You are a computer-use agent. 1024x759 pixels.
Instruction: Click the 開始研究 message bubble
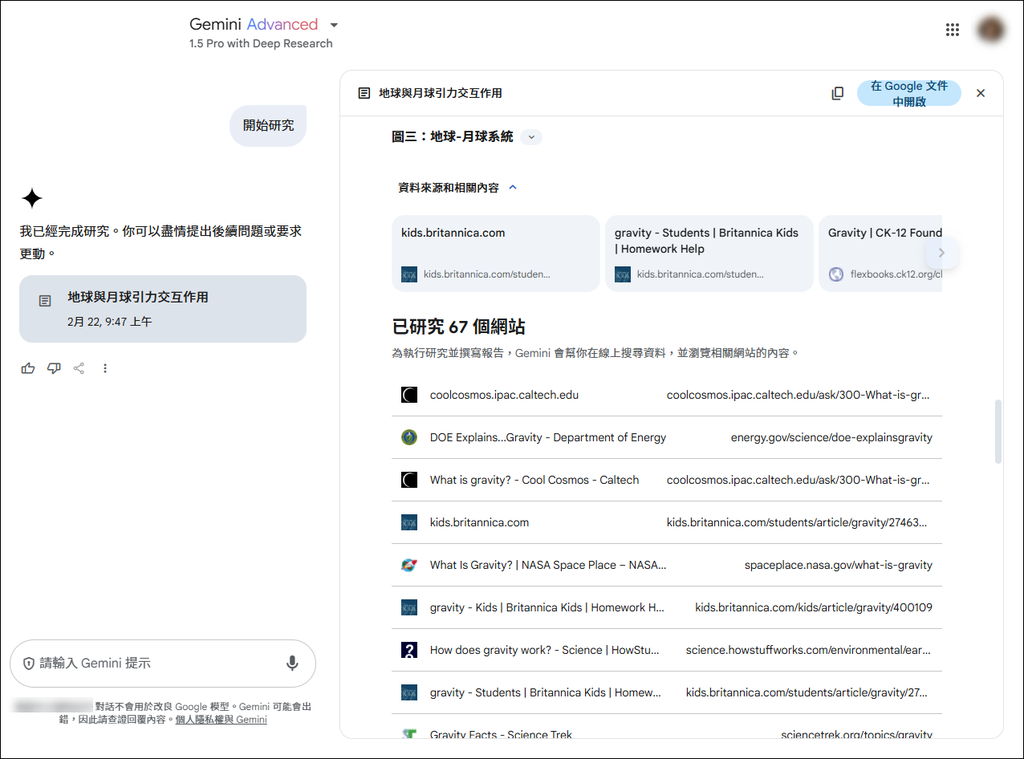[x=268, y=125]
